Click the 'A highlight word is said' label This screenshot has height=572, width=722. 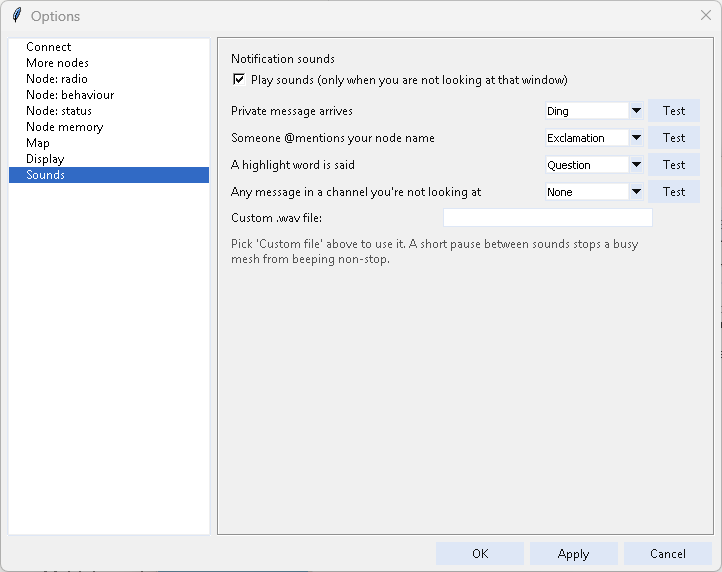(x=293, y=165)
